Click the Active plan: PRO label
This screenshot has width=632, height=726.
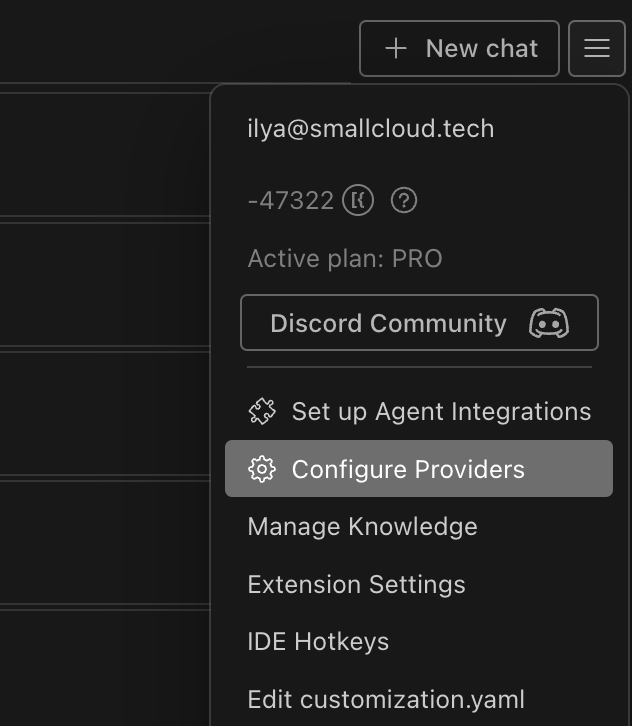pyautogui.click(x=345, y=258)
